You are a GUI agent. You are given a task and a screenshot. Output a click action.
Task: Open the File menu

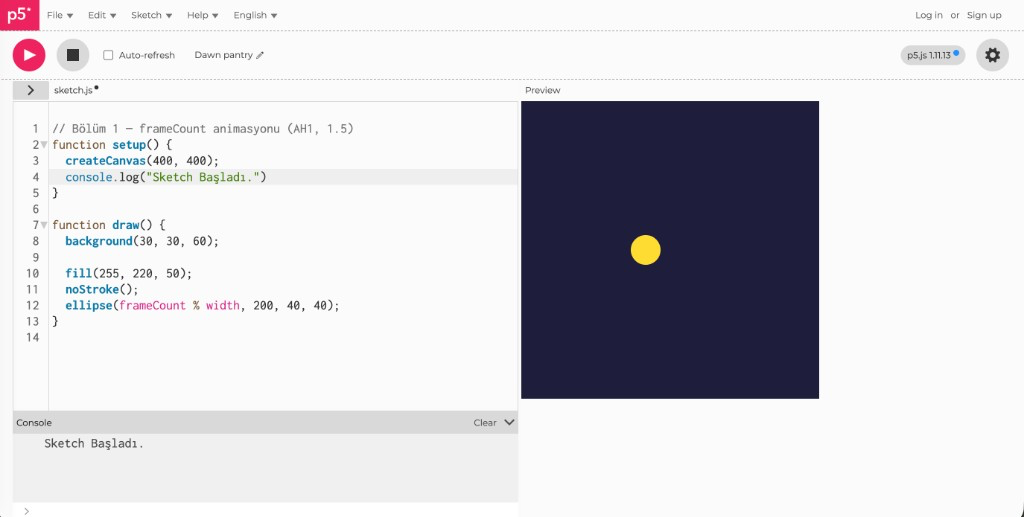tap(60, 15)
